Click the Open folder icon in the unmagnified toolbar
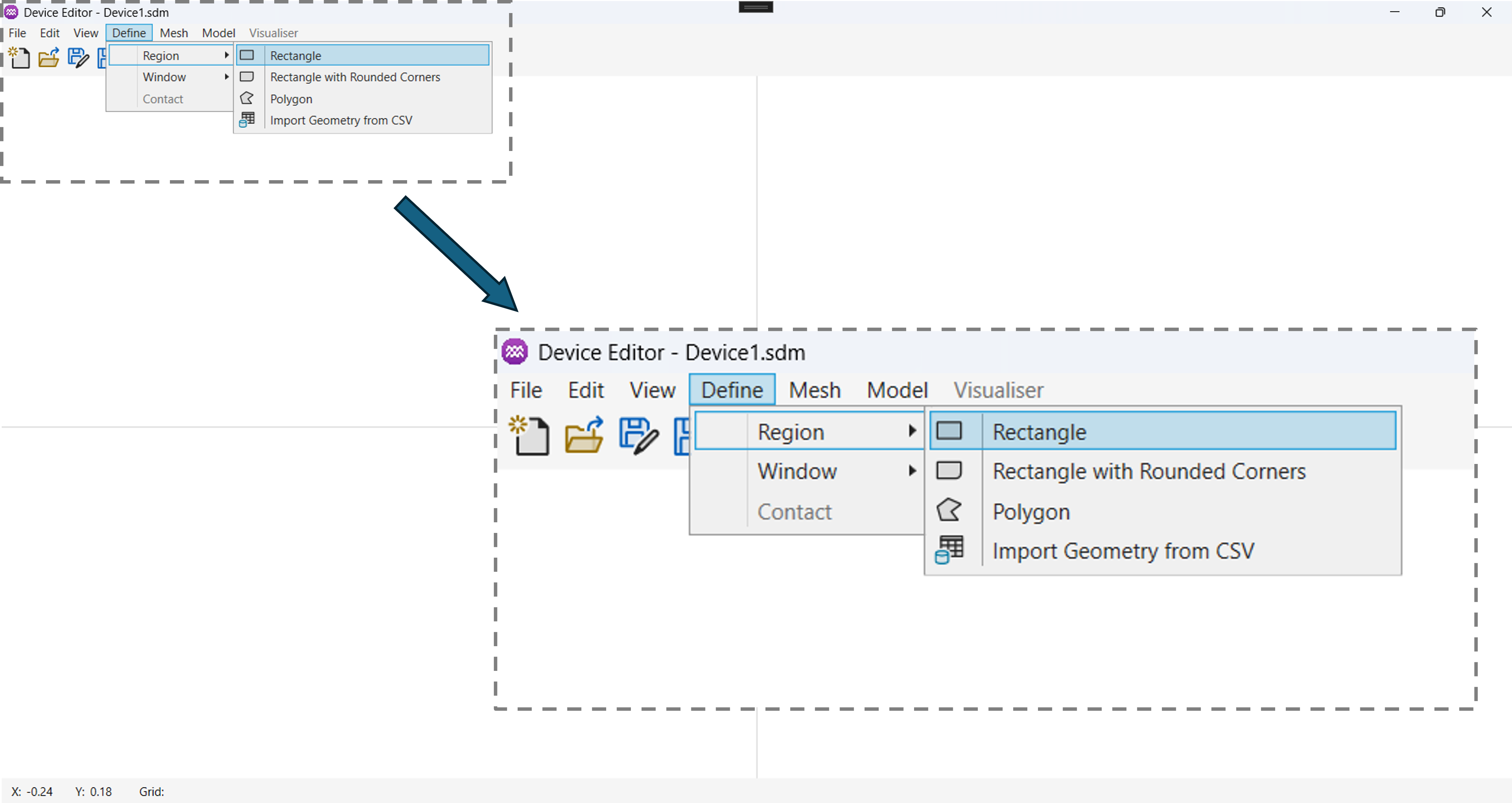This screenshot has width=1512, height=803. (x=49, y=58)
